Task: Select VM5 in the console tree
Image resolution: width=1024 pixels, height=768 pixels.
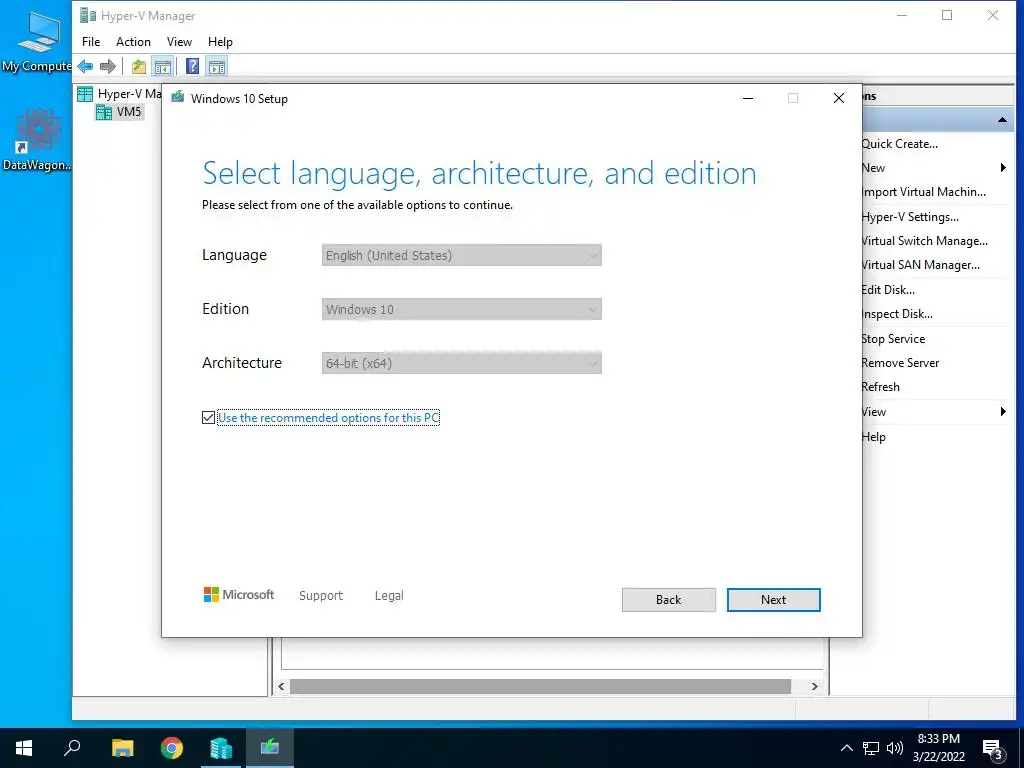Action: pos(120,112)
